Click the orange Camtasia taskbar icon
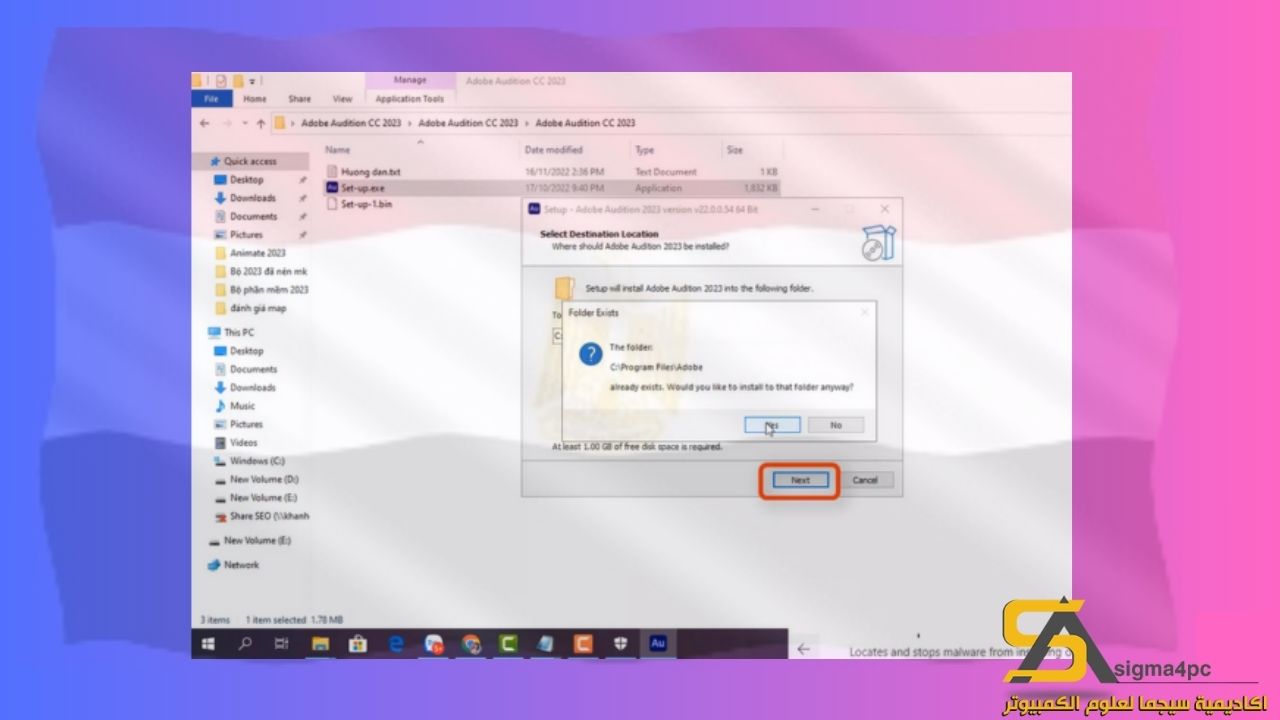Image resolution: width=1280 pixels, height=720 pixels. pos(583,645)
